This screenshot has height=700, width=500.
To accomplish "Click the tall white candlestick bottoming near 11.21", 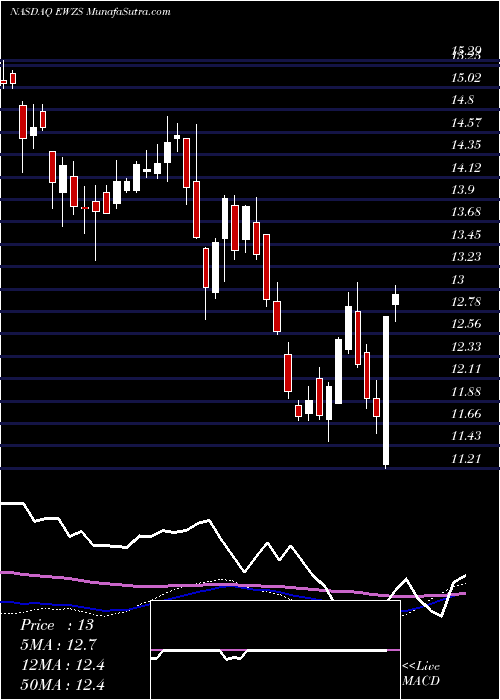I will coord(386,392).
